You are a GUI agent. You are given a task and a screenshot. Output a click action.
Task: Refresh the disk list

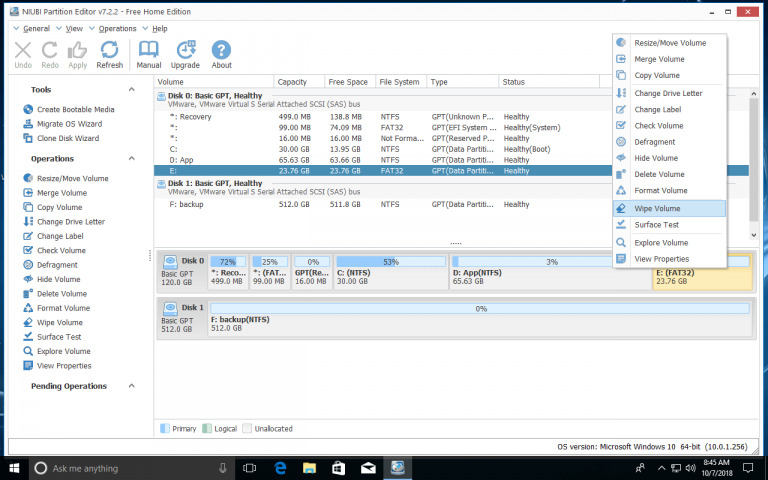click(109, 54)
